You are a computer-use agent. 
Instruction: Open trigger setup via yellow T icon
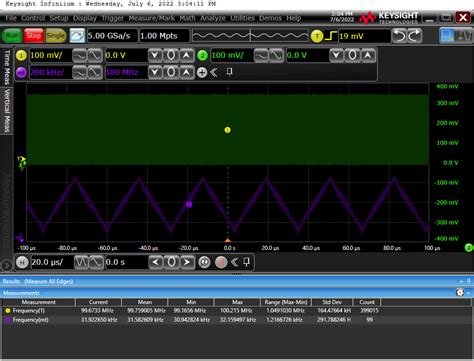click(x=317, y=36)
